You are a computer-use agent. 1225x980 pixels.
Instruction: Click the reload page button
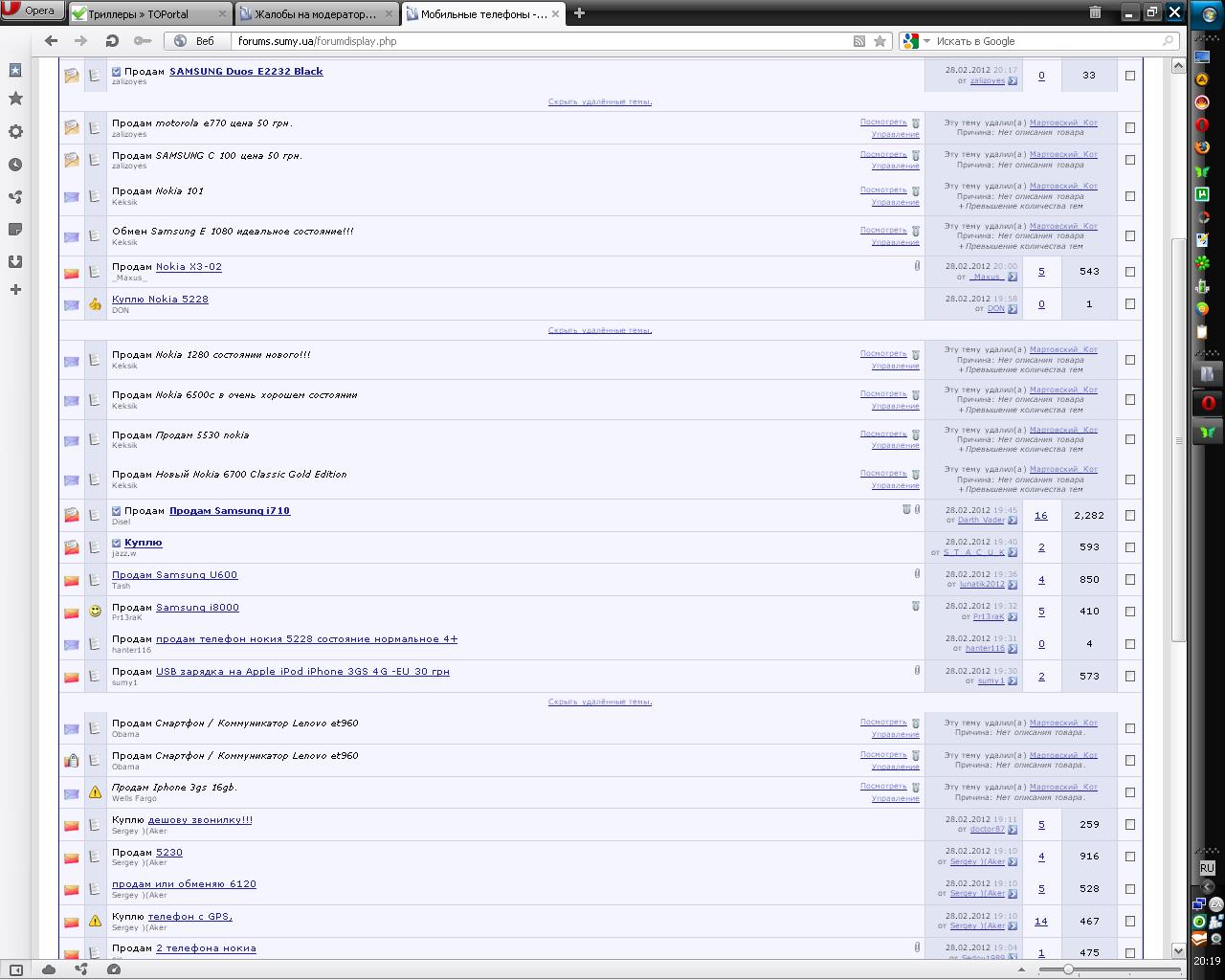tap(112, 41)
